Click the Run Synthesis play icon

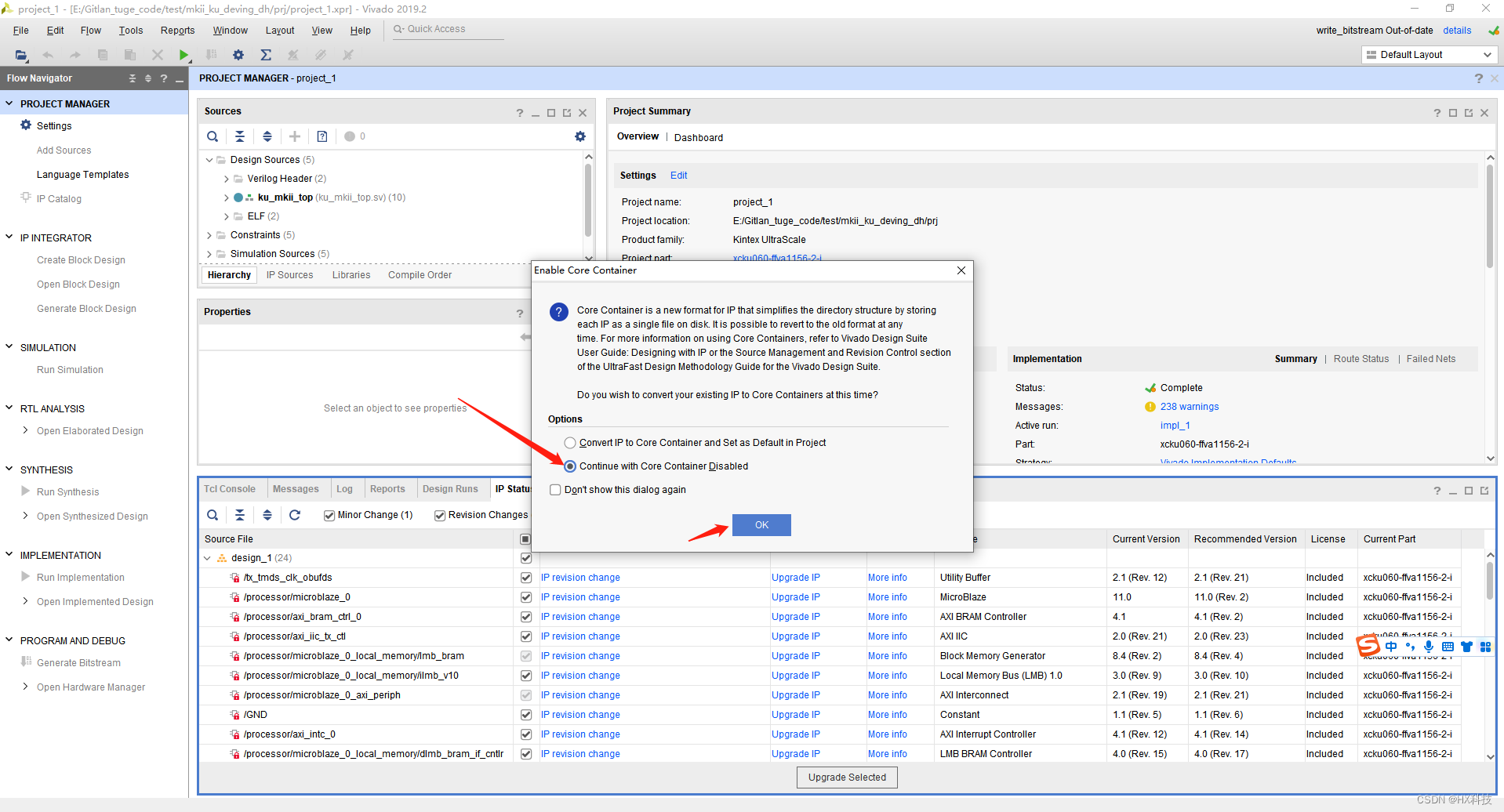26,491
